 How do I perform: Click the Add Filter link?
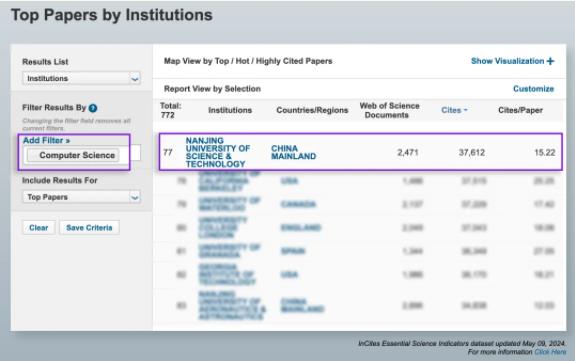(x=46, y=141)
